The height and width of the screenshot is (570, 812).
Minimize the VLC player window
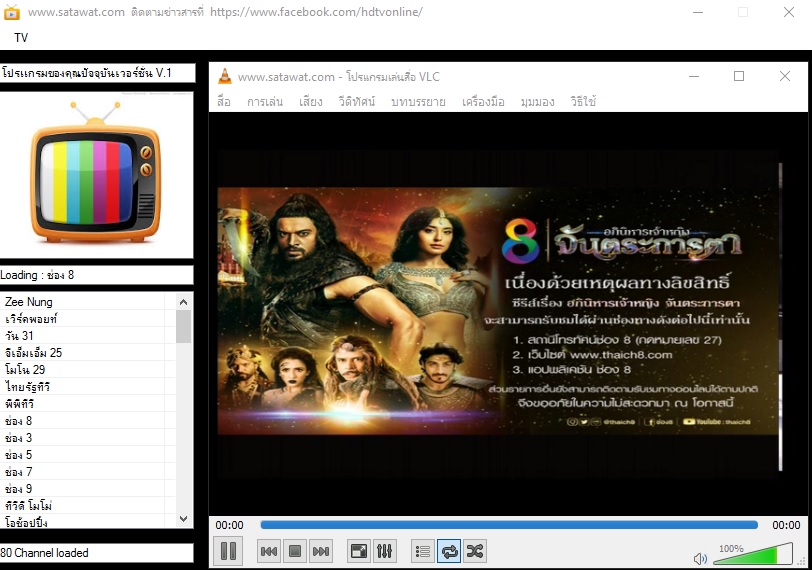pos(694,77)
